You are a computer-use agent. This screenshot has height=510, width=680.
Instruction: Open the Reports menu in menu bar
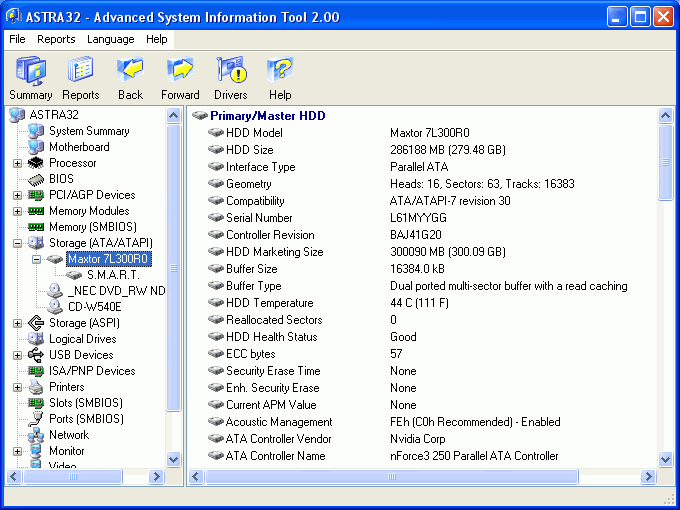coord(56,39)
